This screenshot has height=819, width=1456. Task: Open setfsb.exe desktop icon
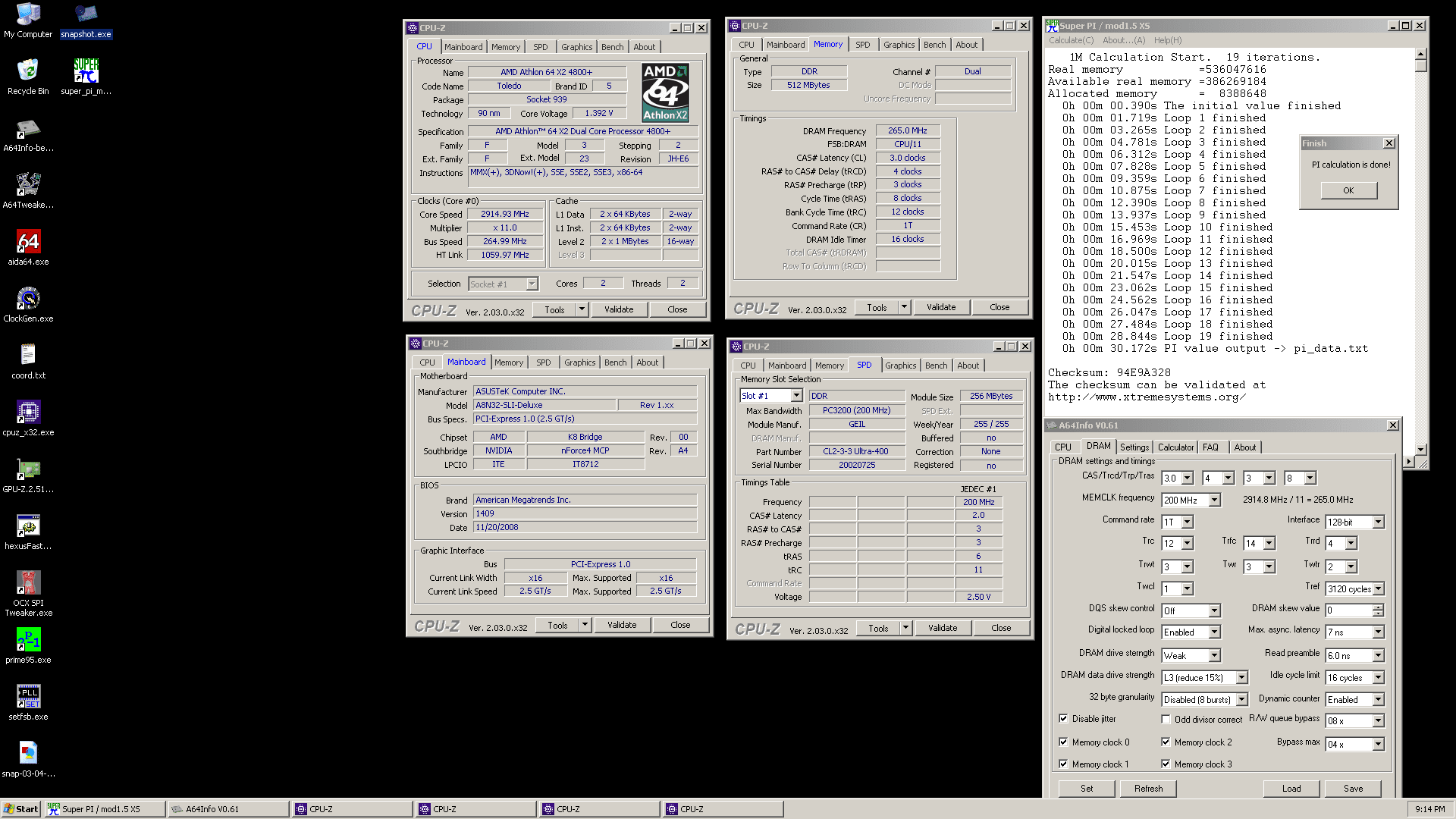click(x=28, y=703)
